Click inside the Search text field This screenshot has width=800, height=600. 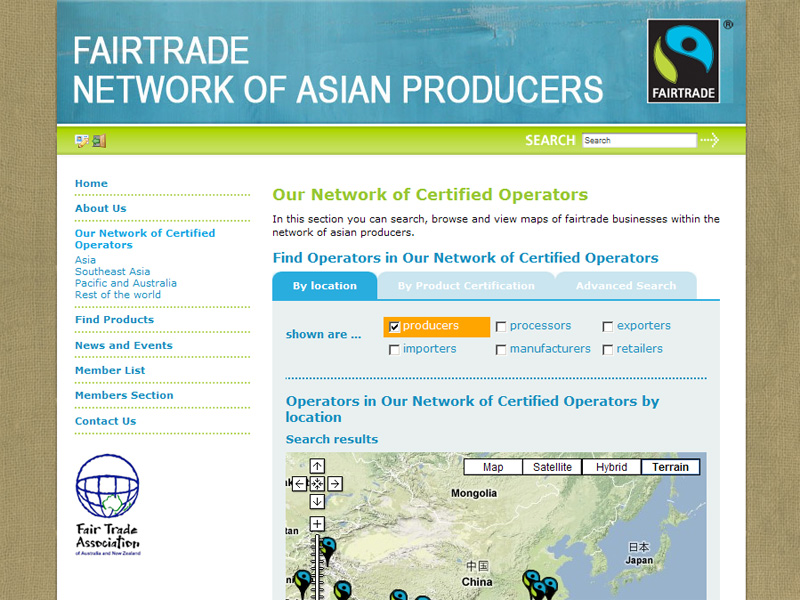[639, 140]
